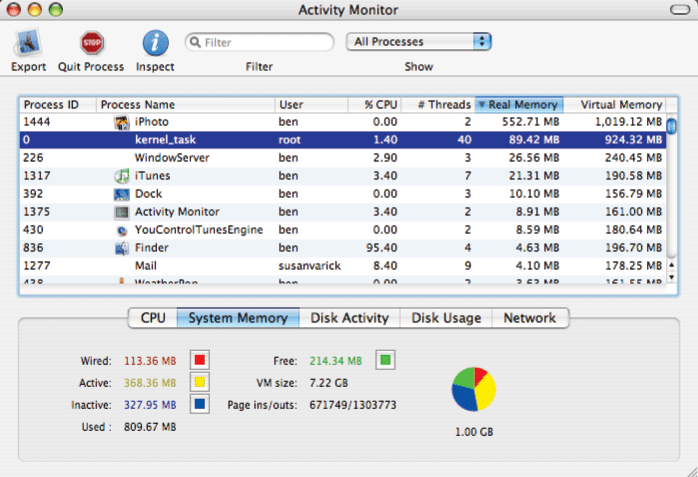Click the Quit Process stop sign icon
The height and width of the screenshot is (477, 698).
tap(92, 43)
